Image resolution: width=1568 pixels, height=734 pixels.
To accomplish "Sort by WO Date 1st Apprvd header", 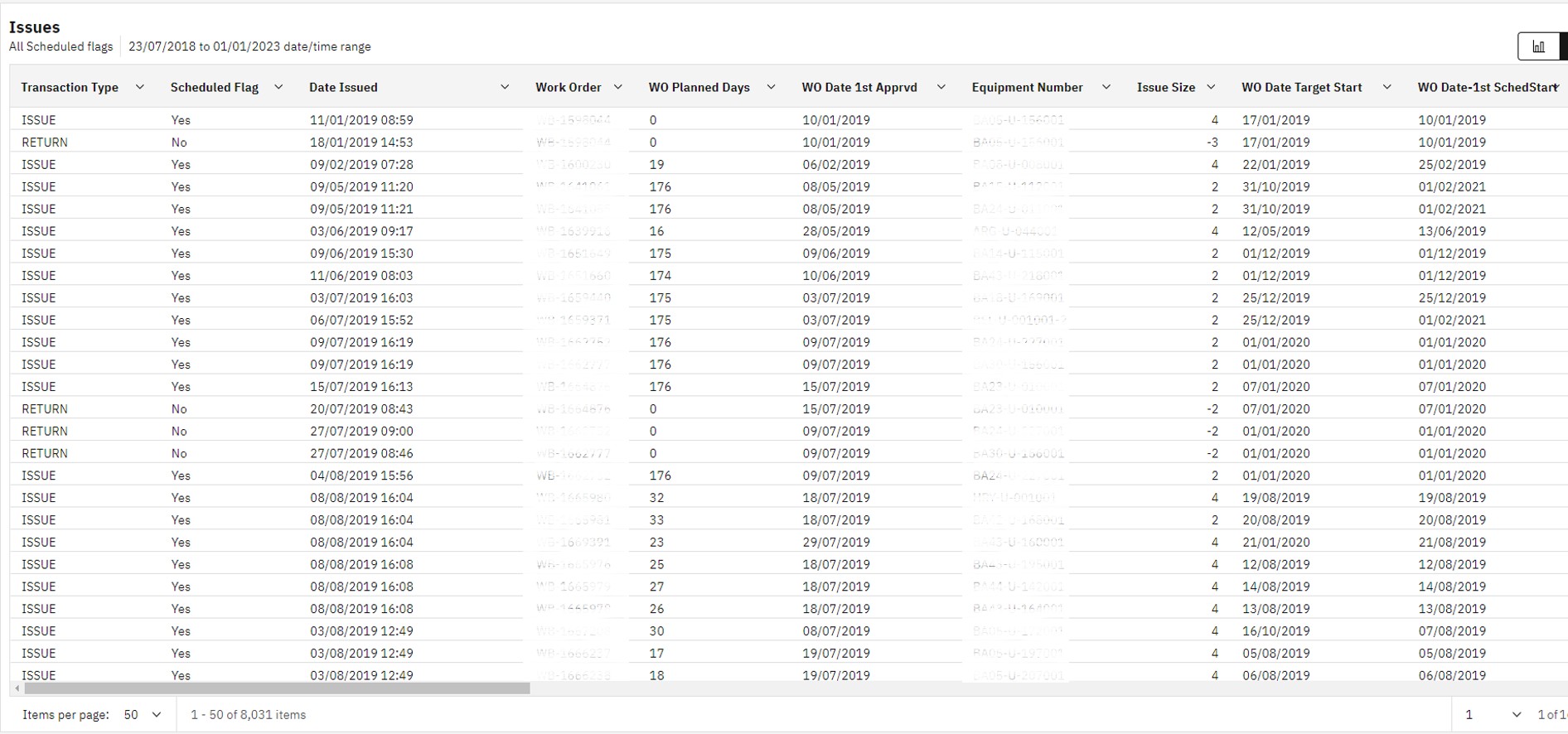I will (x=859, y=87).
